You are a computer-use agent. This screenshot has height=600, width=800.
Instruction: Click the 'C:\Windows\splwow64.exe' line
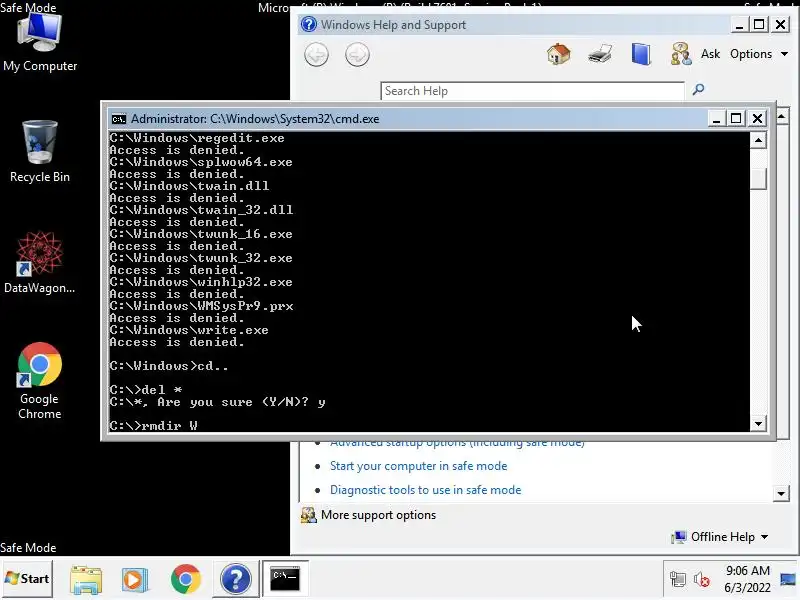[201, 162]
